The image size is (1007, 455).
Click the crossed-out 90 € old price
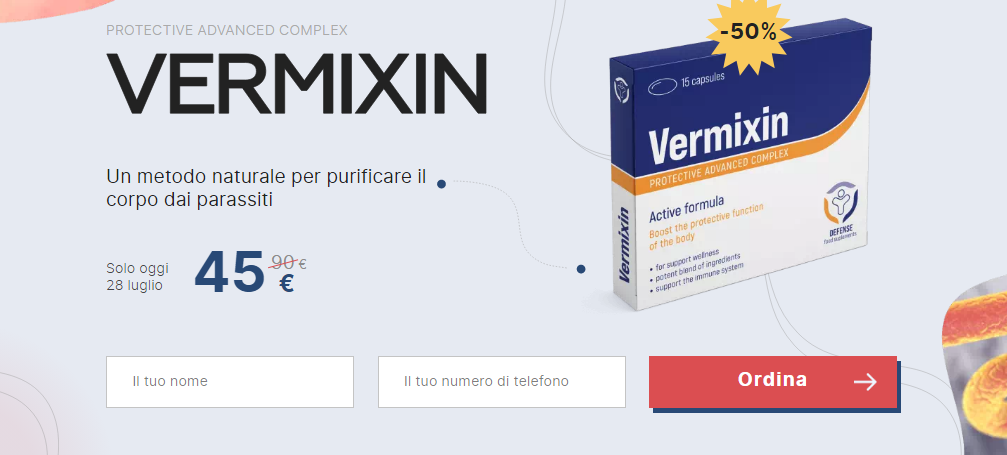coord(288,262)
